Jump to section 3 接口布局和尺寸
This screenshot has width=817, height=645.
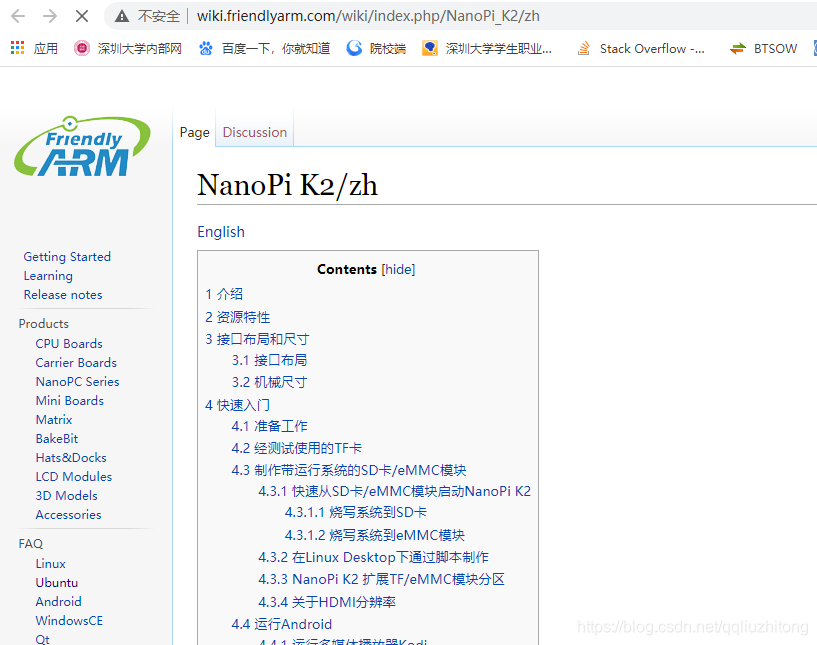pos(257,339)
